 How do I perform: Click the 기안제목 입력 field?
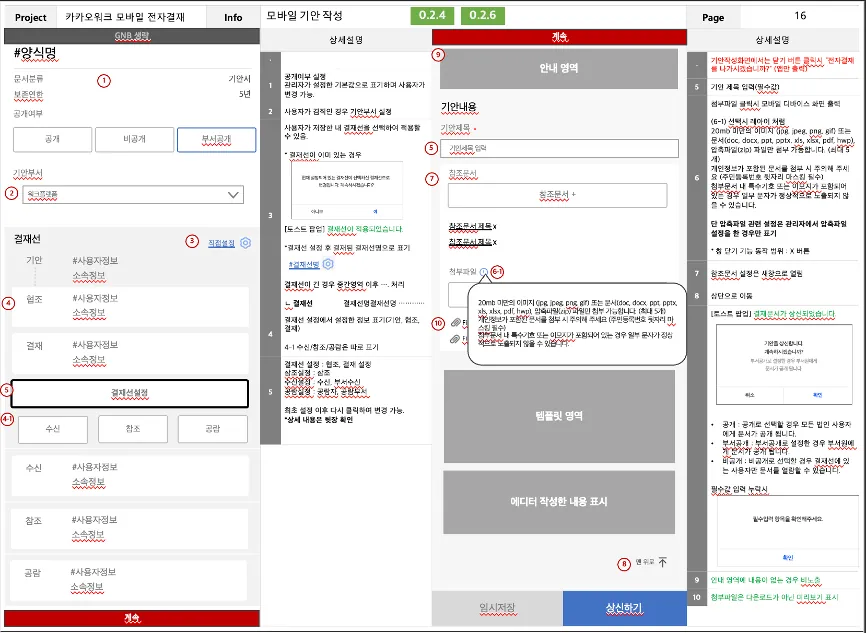tap(559, 148)
